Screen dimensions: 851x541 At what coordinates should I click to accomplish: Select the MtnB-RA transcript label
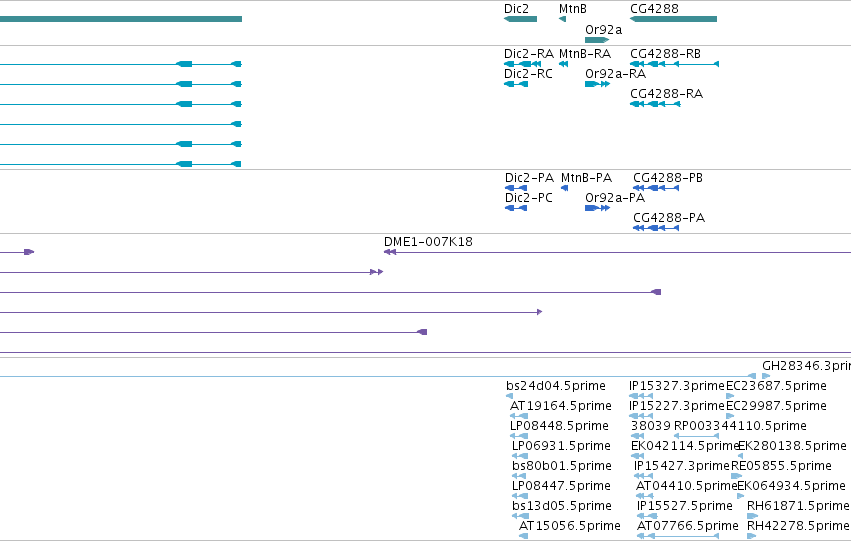click(x=585, y=54)
